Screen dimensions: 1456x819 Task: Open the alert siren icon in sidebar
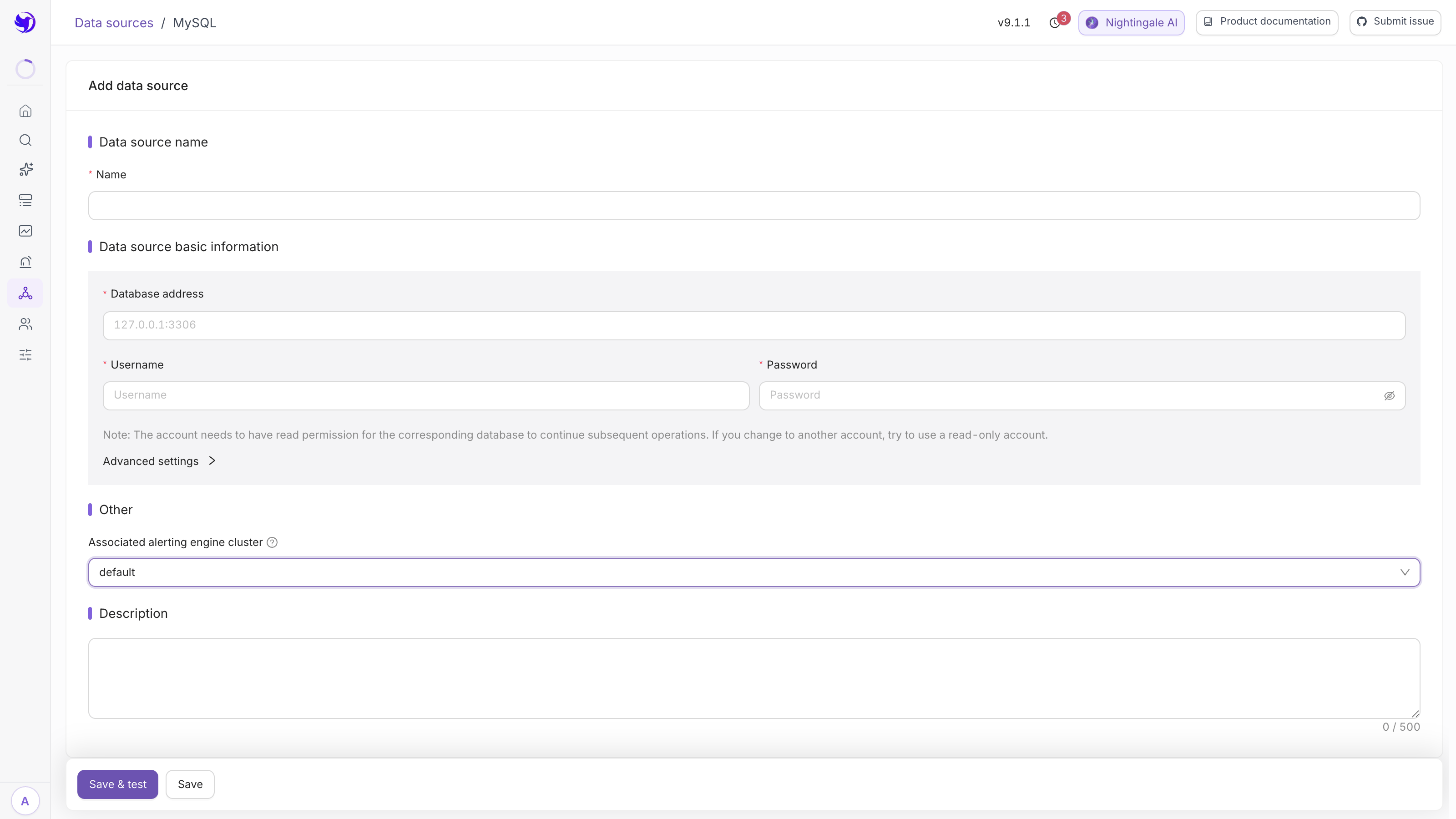pos(25,262)
